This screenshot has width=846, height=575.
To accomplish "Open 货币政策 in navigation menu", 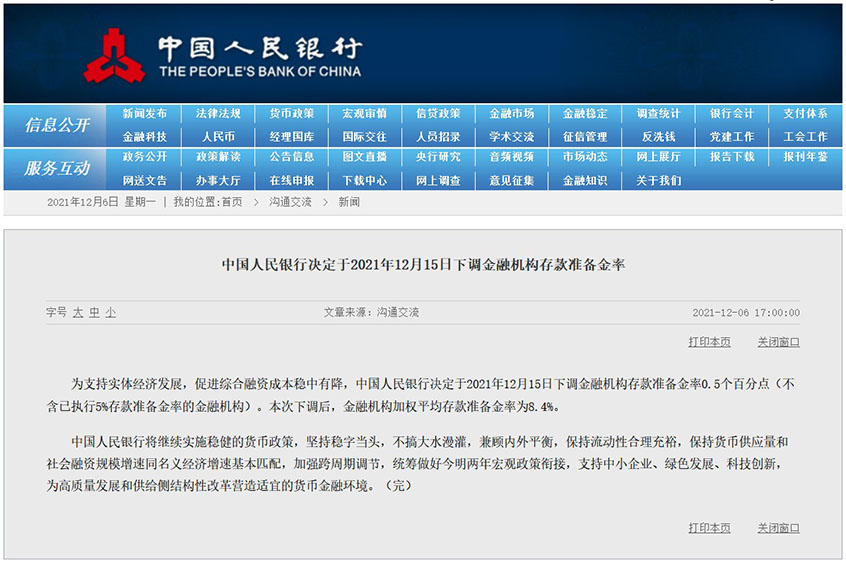I will tap(291, 114).
